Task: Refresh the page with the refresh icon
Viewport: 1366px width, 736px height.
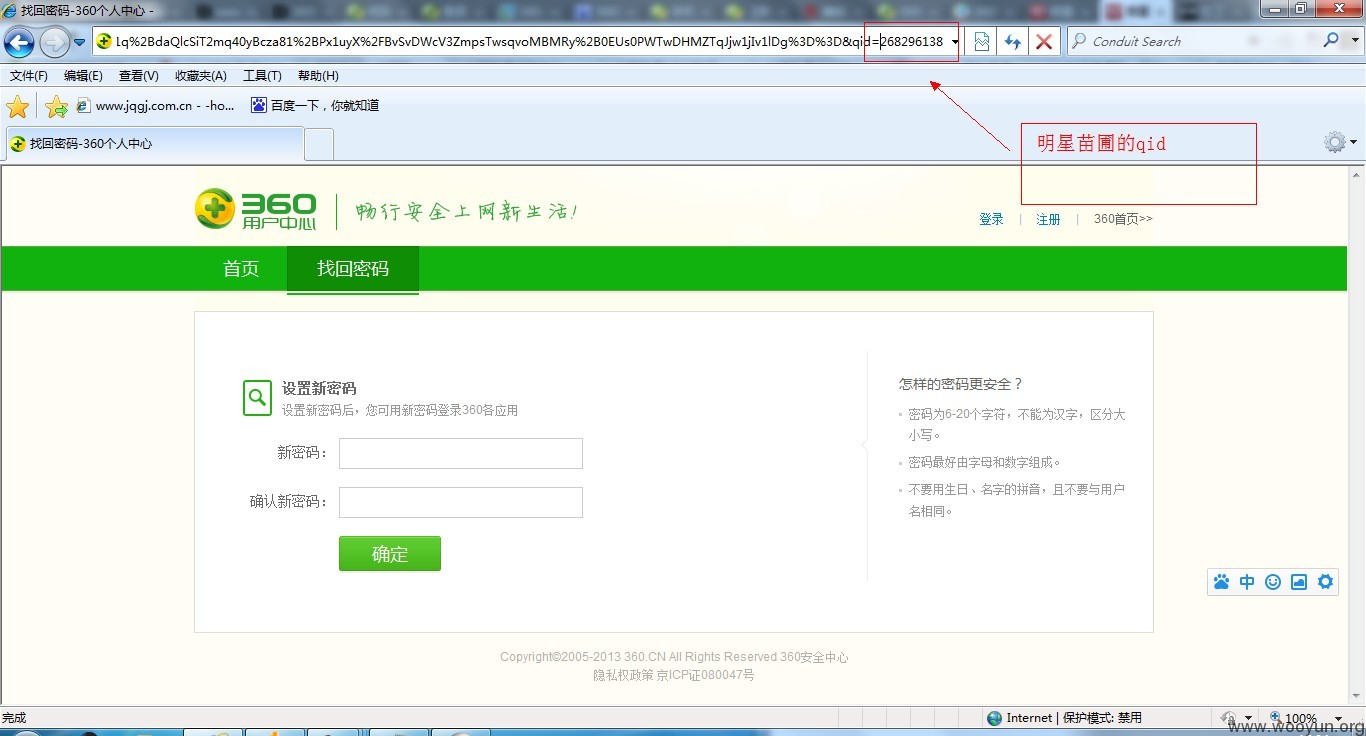Action: click(1013, 42)
